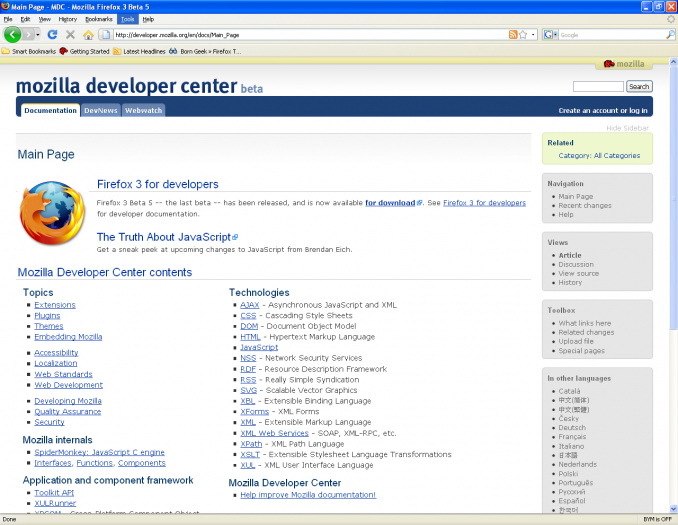Open the XML Web Services link
Viewport: 678px width, 525px height.
(275, 433)
